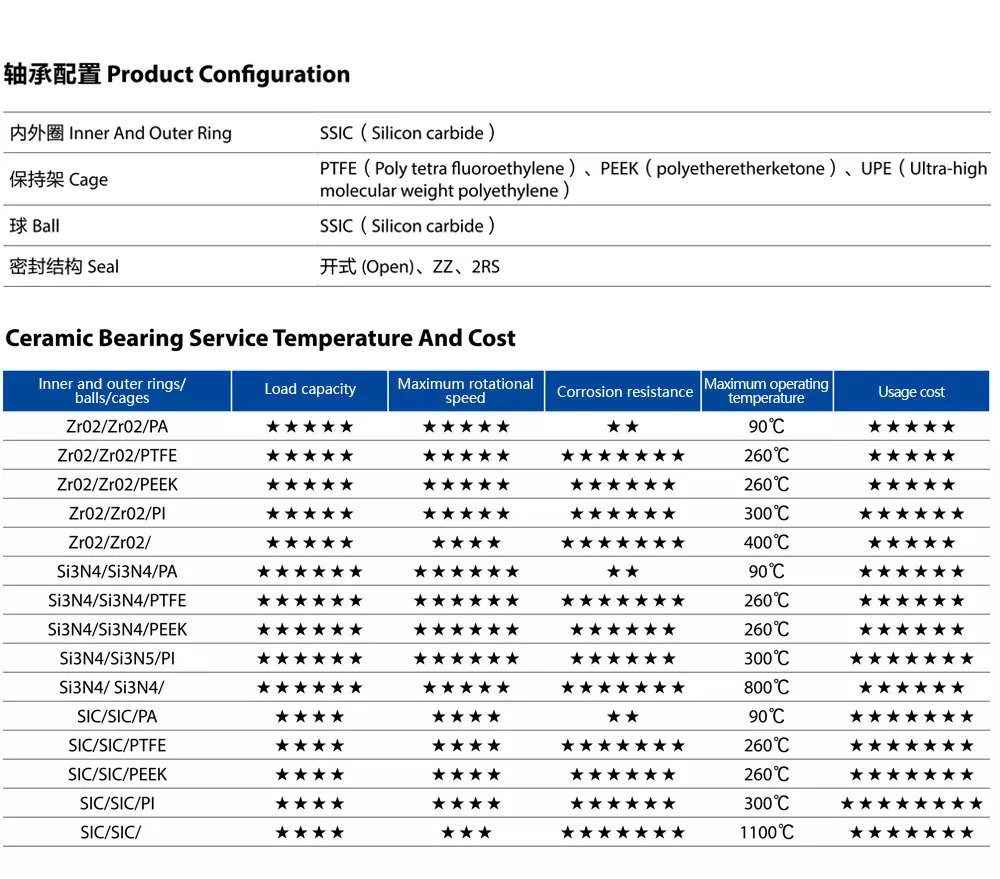Viewport: 1000px width, 879px height.
Task: Click the Corrosion resistance column header
Action: tap(624, 392)
